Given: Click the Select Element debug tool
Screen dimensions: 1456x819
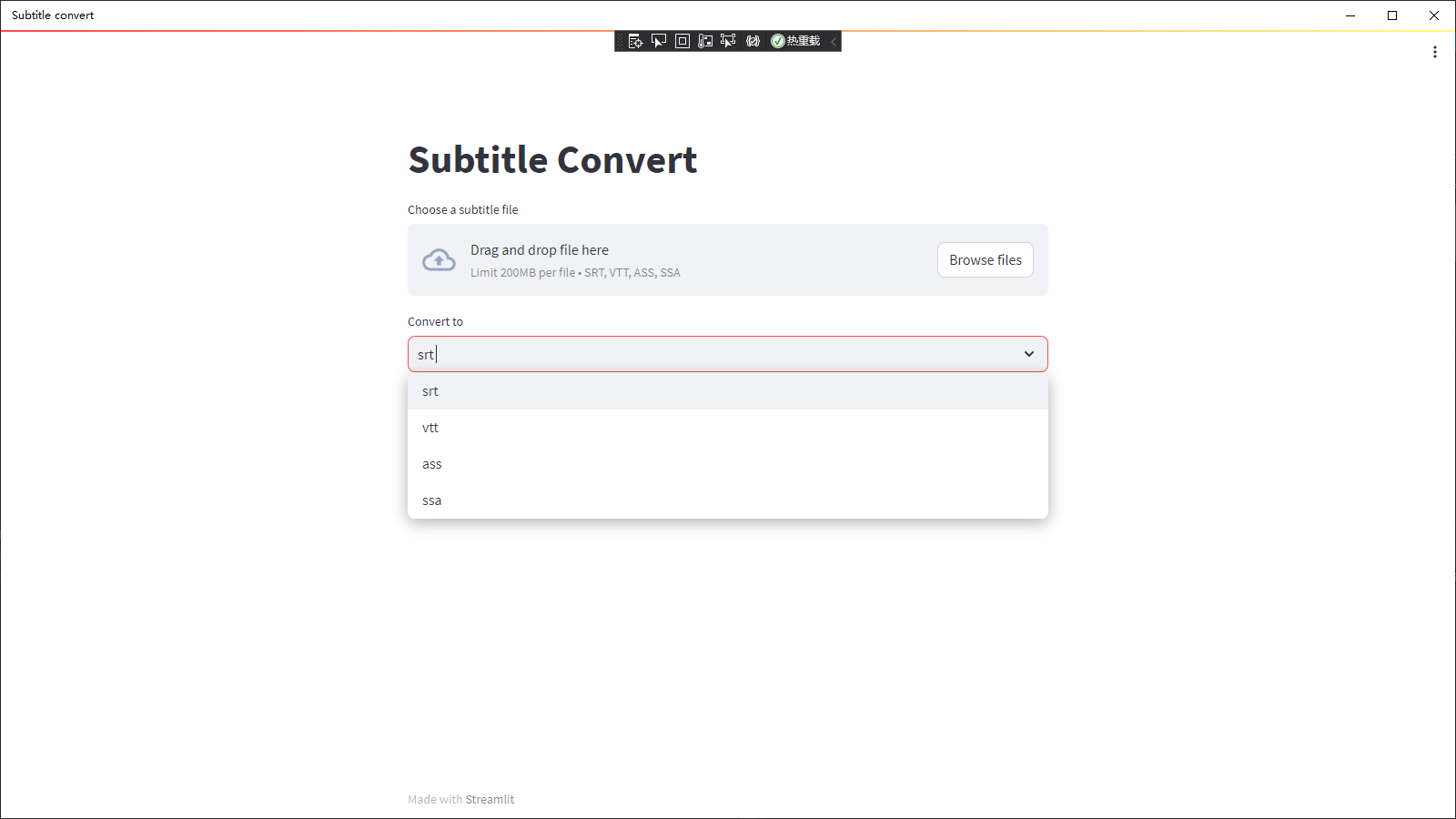Looking at the screenshot, I should click(x=659, y=41).
